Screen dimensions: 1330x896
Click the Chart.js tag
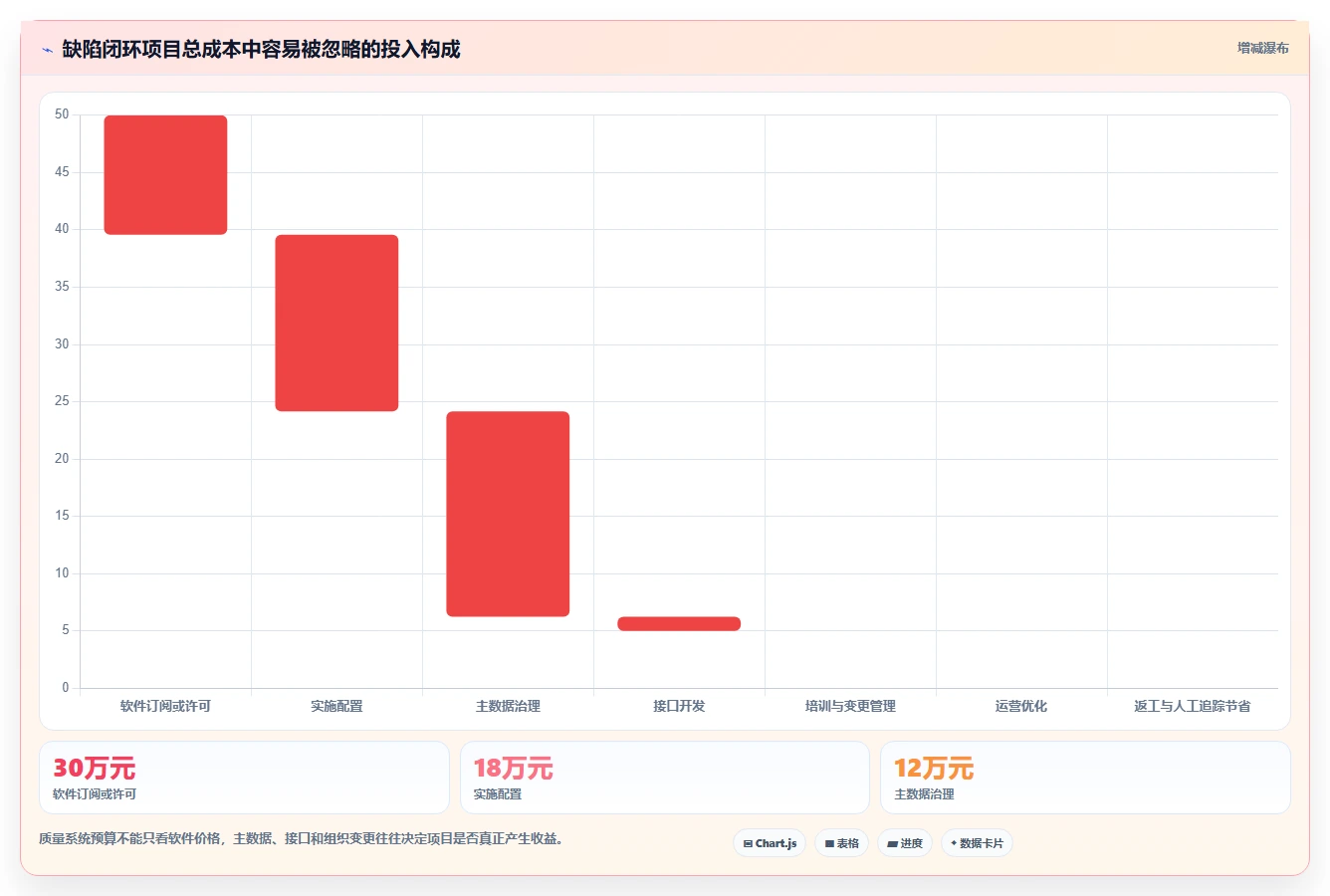tap(770, 843)
